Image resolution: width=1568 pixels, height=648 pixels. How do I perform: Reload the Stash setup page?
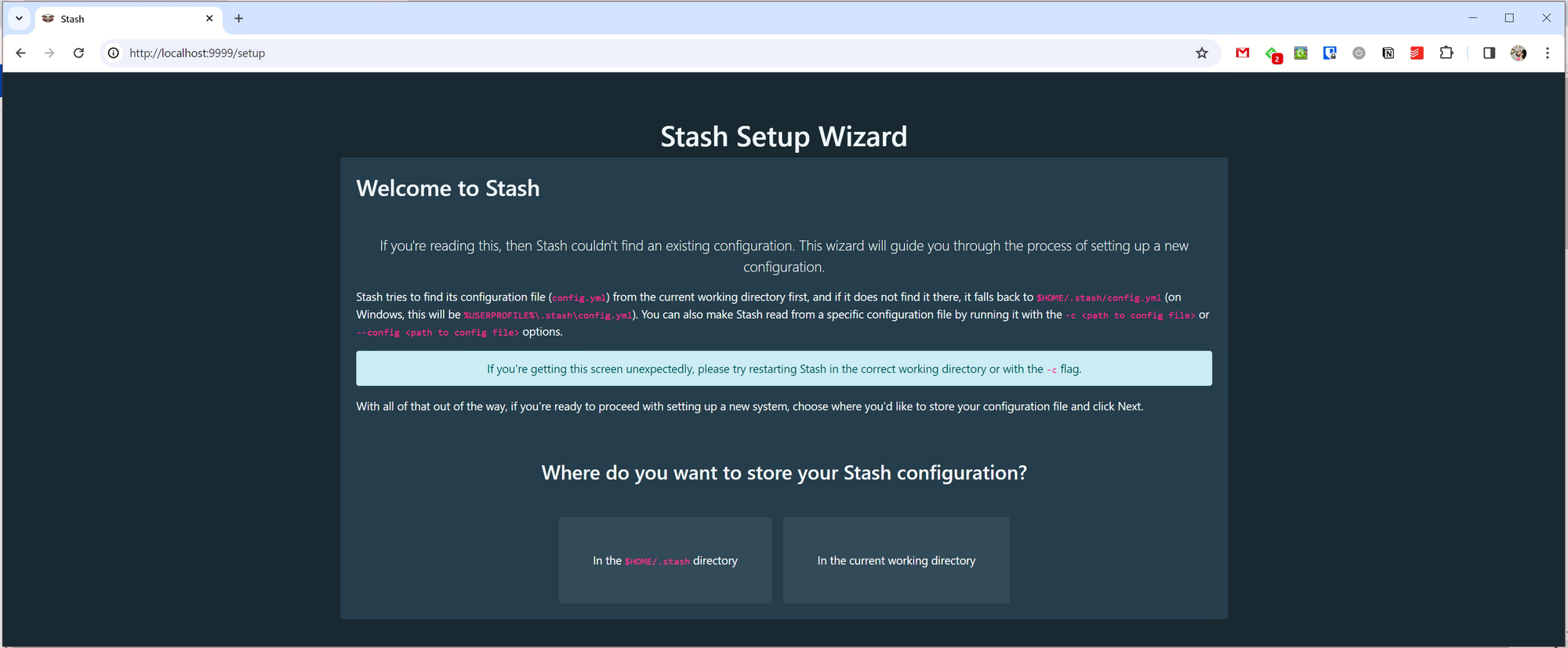(78, 53)
